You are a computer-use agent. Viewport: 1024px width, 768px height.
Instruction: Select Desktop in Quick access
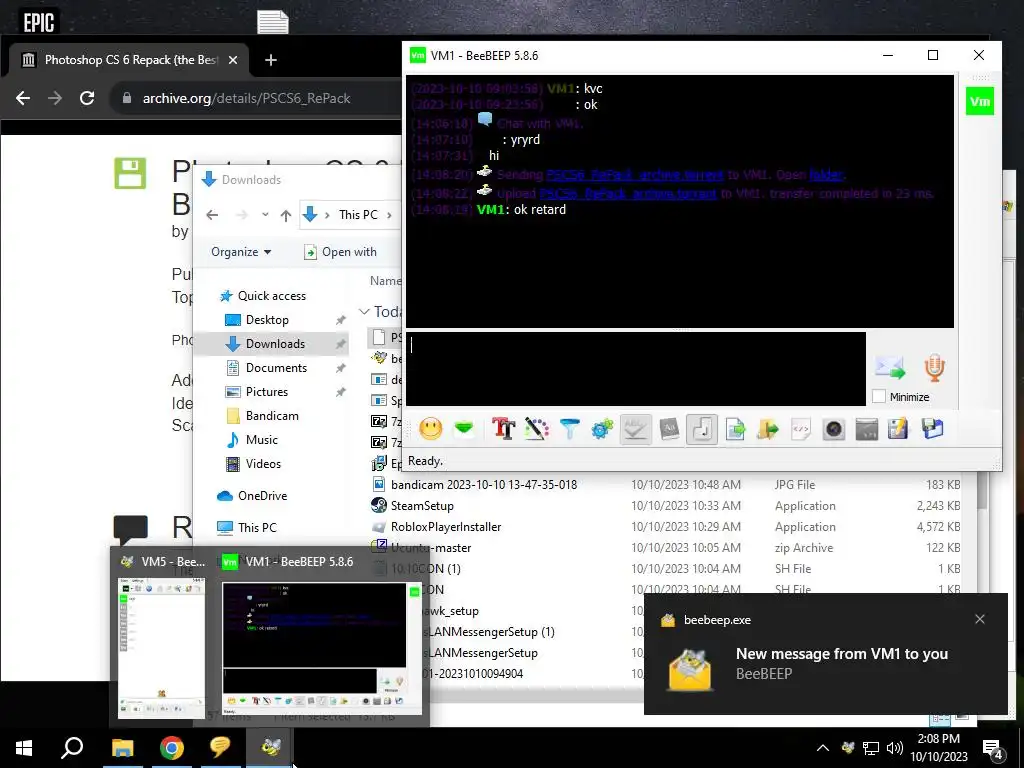coord(267,320)
